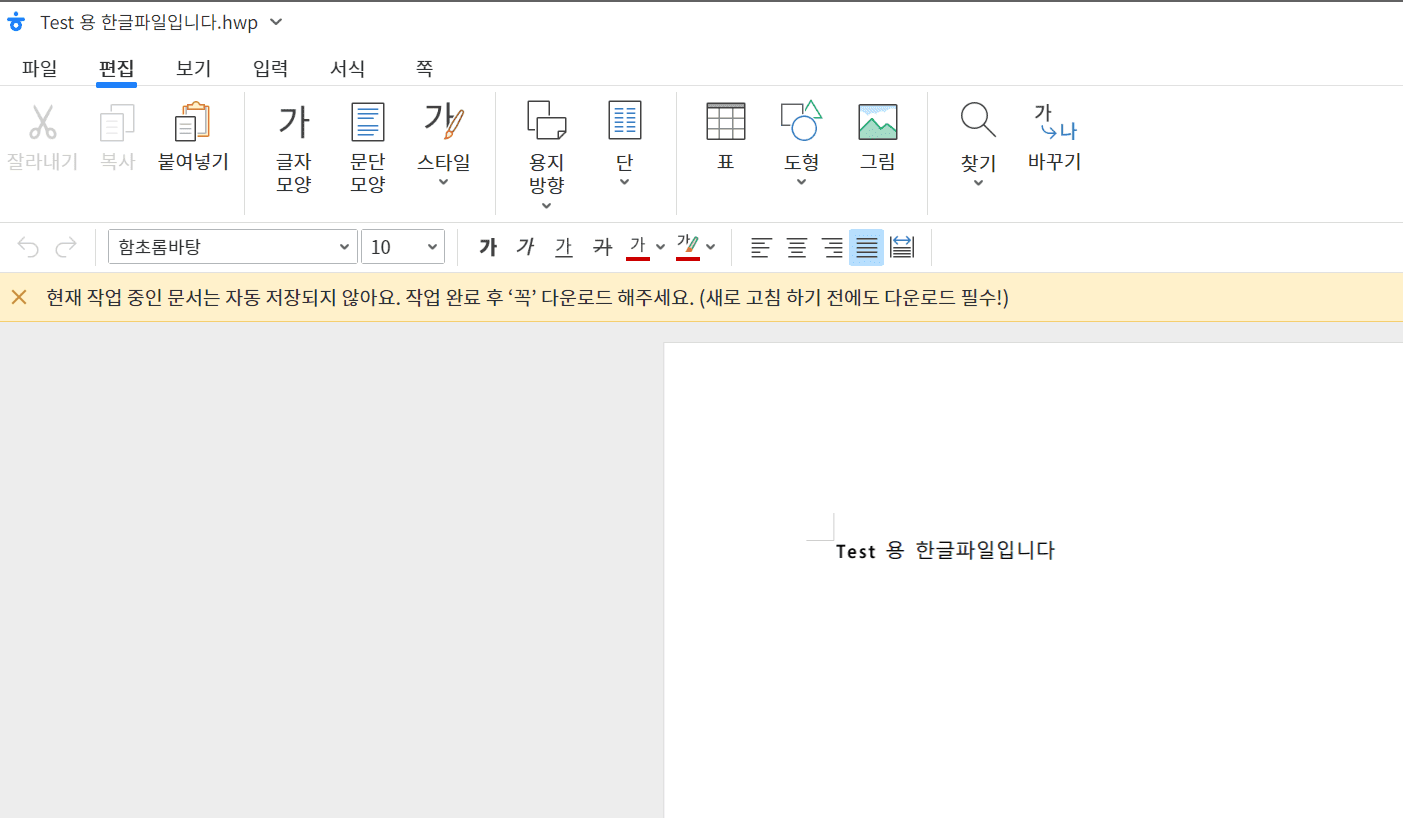Switch to the 쪽 ribbon tab

(424, 68)
